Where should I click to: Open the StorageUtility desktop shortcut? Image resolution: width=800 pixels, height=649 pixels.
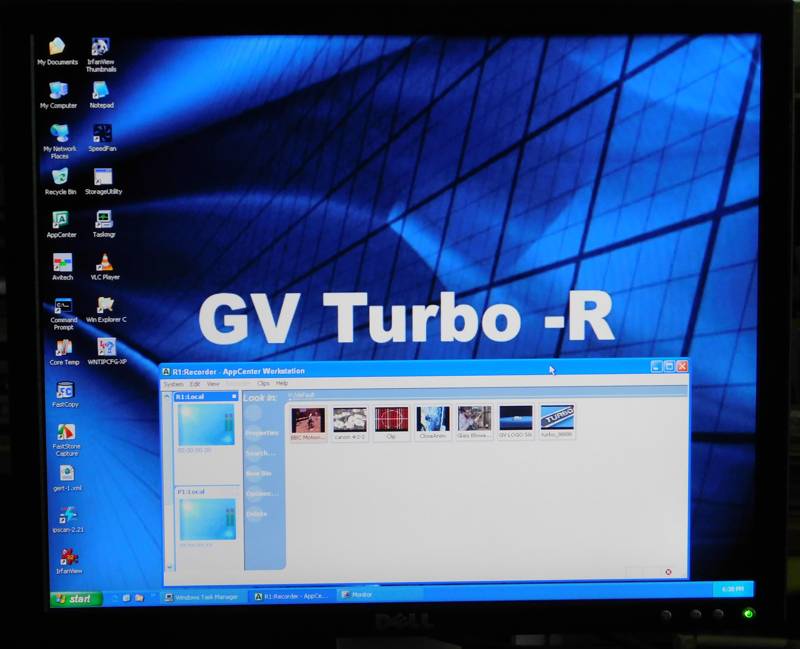tap(104, 181)
